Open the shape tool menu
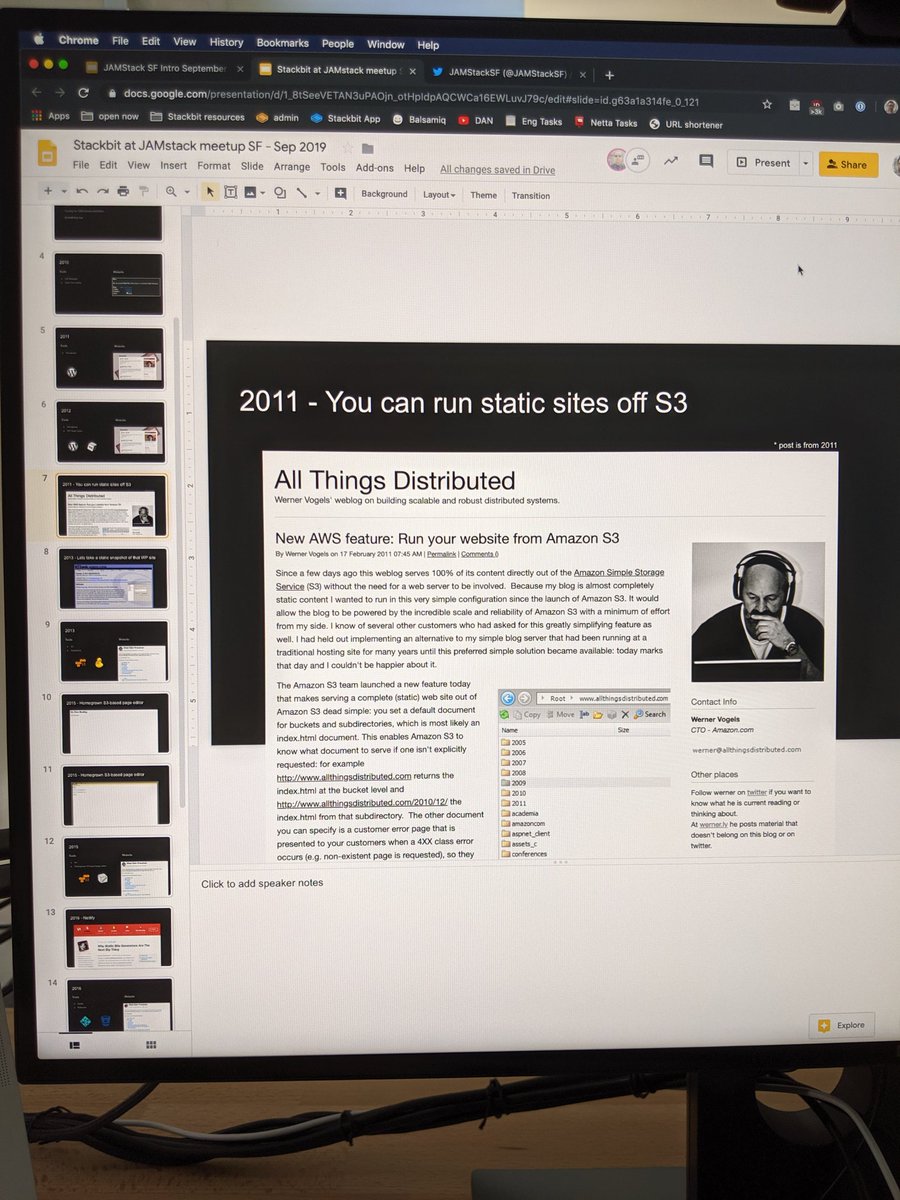This screenshot has width=900, height=1200. (x=280, y=192)
